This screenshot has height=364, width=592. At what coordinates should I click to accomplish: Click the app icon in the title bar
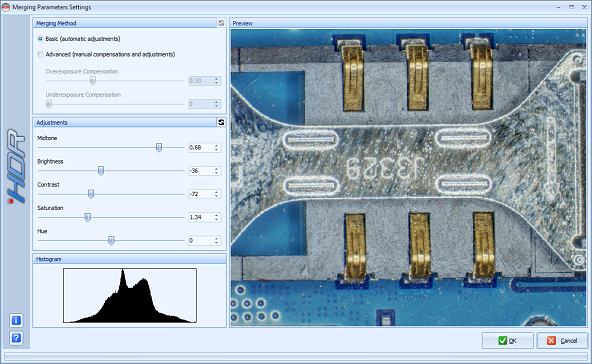6,7
